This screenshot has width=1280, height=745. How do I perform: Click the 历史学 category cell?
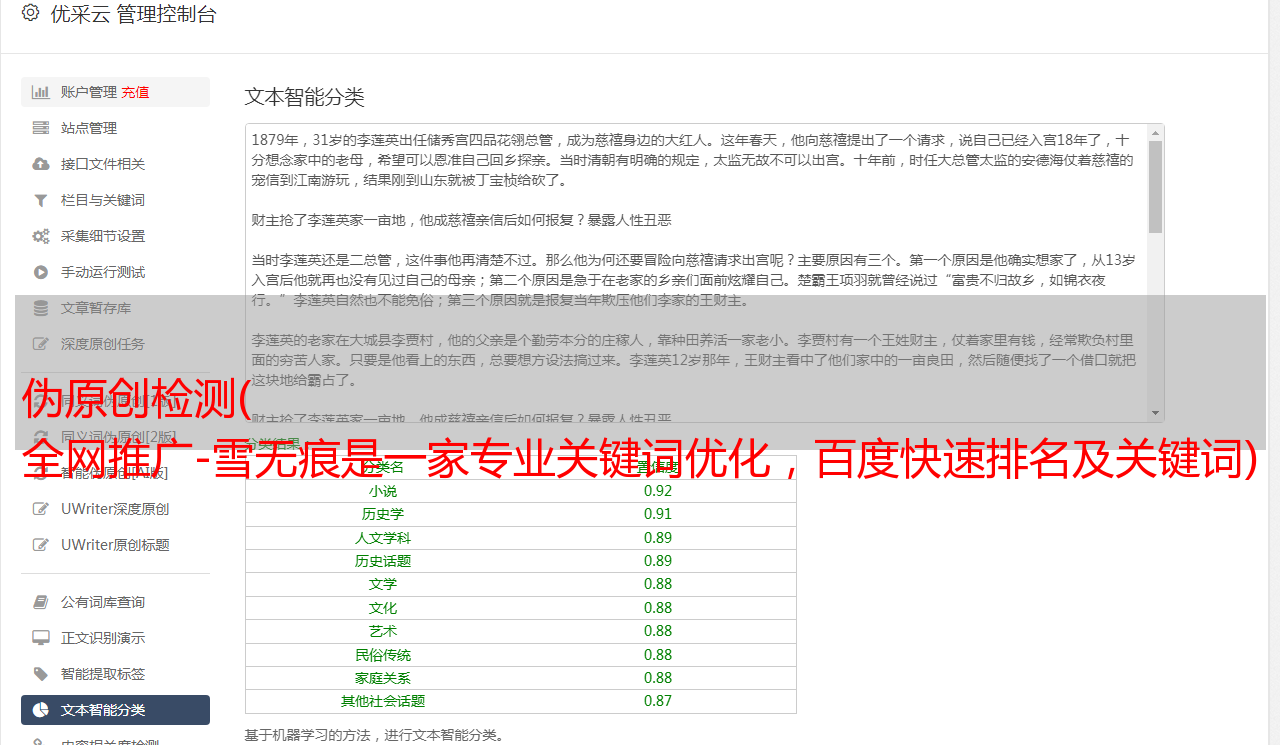pyautogui.click(x=383, y=514)
